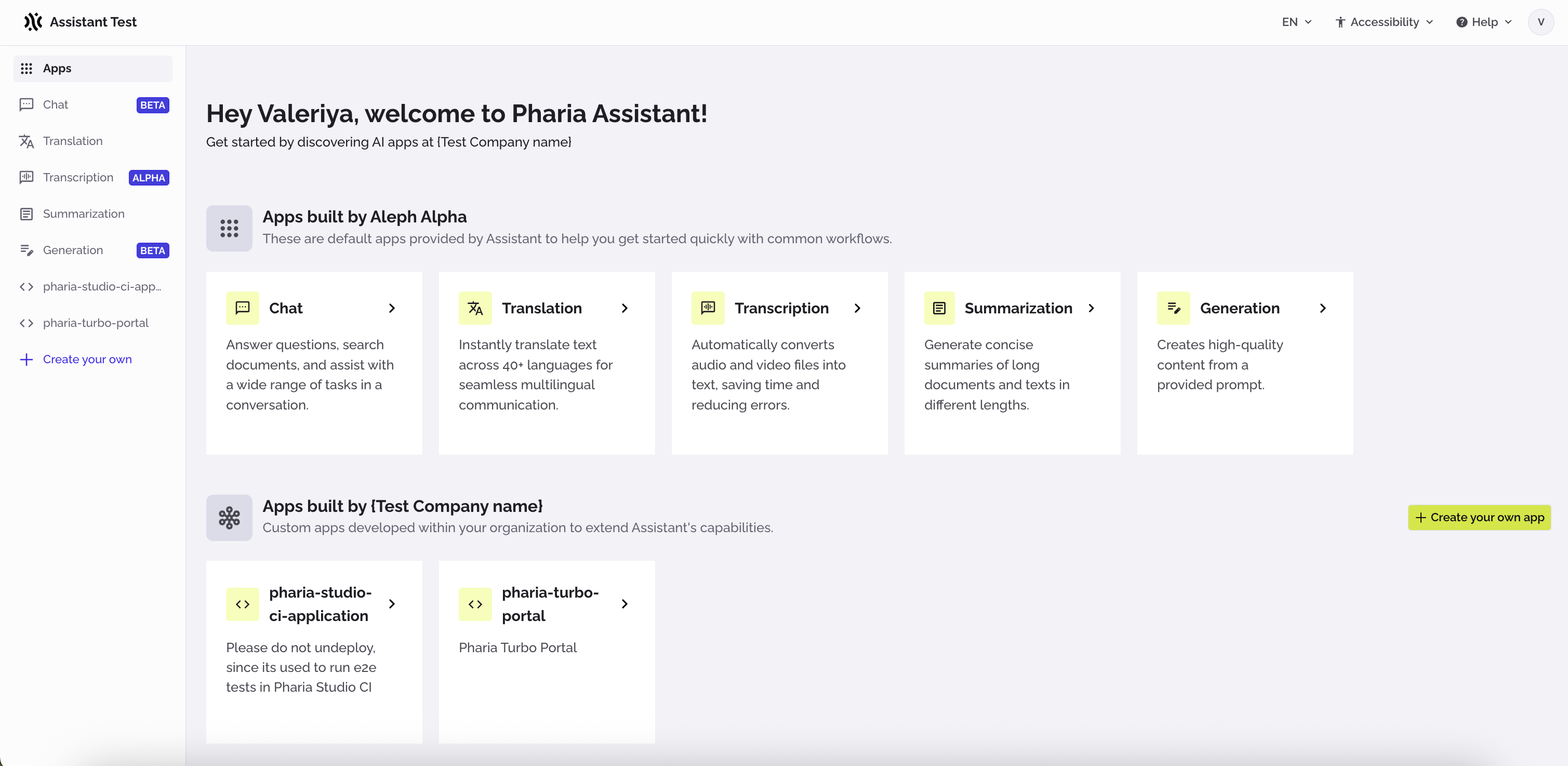1568x766 pixels.
Task: Select the Apps grid icon in sidebar
Action: [27, 68]
